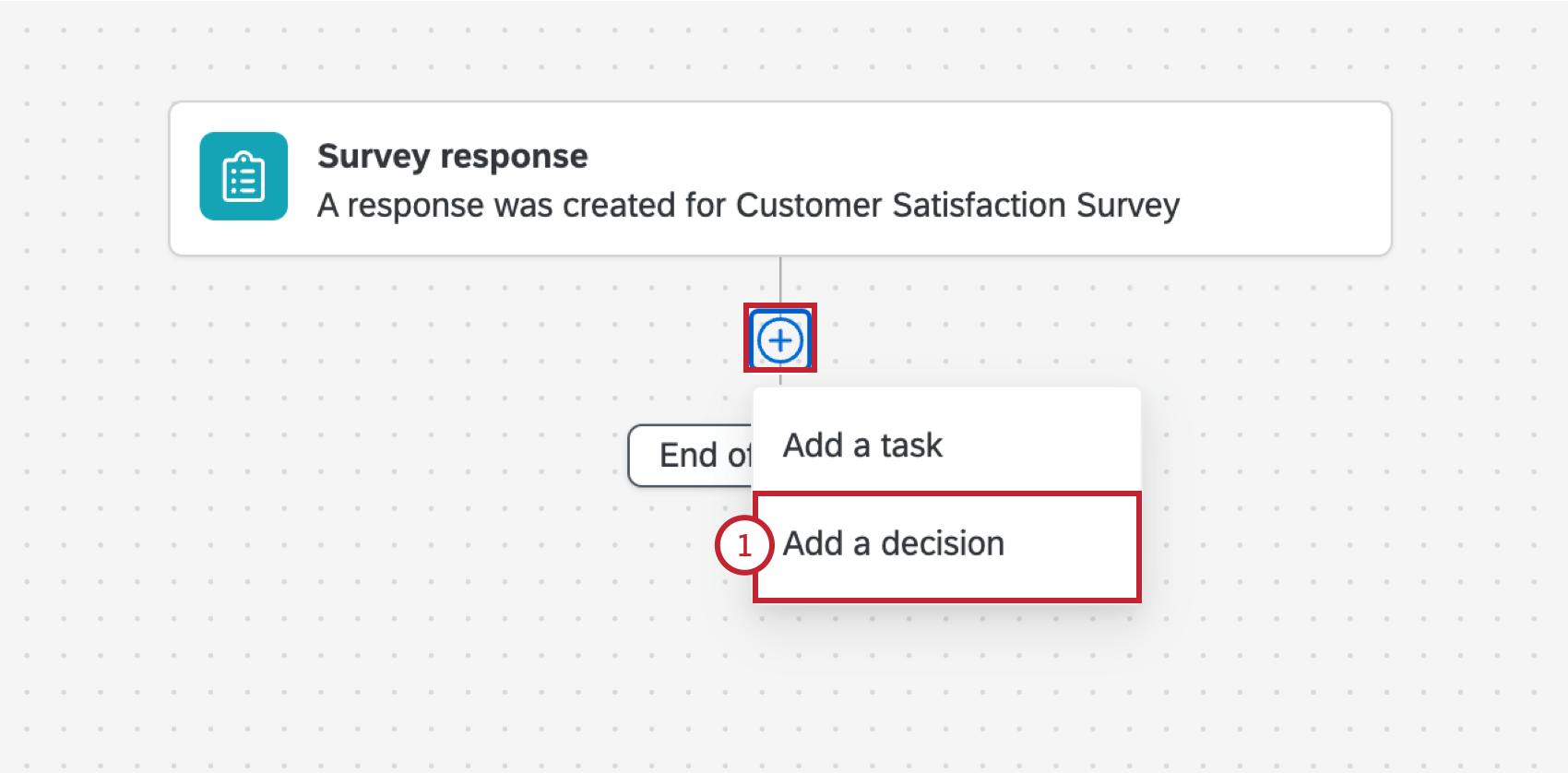Click the clipboard icon inside the trigger card
Image resolution: width=1568 pixels, height=773 pixels.
pyautogui.click(x=244, y=176)
